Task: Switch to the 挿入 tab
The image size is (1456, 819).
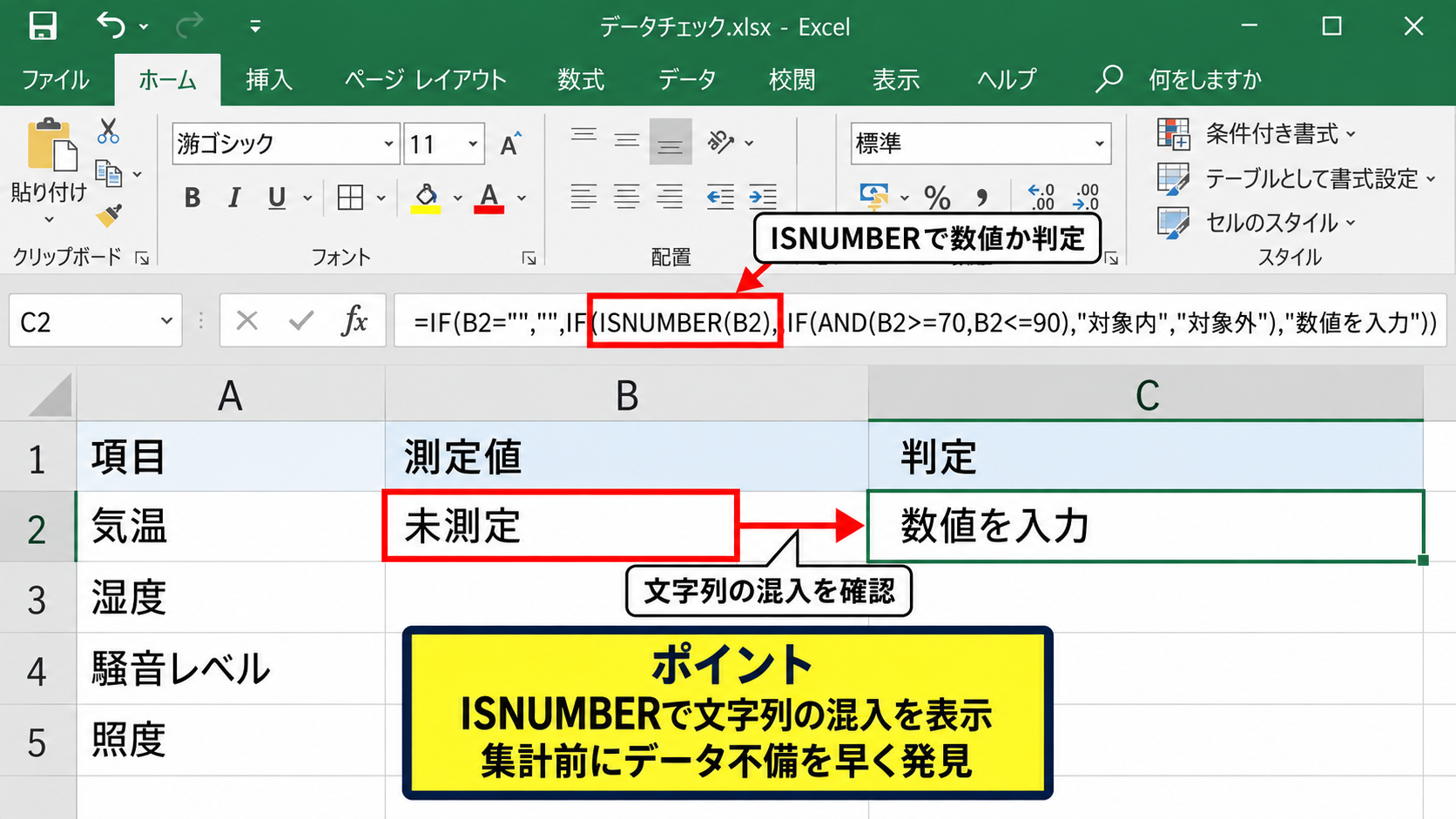Action: 269,80
